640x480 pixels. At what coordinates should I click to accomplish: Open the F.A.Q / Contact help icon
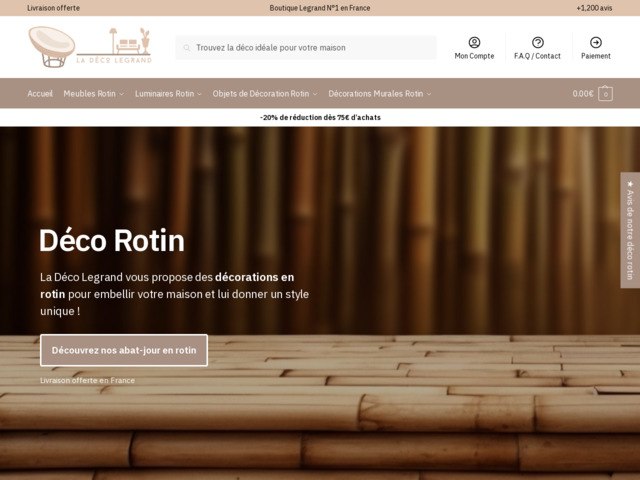point(537,42)
